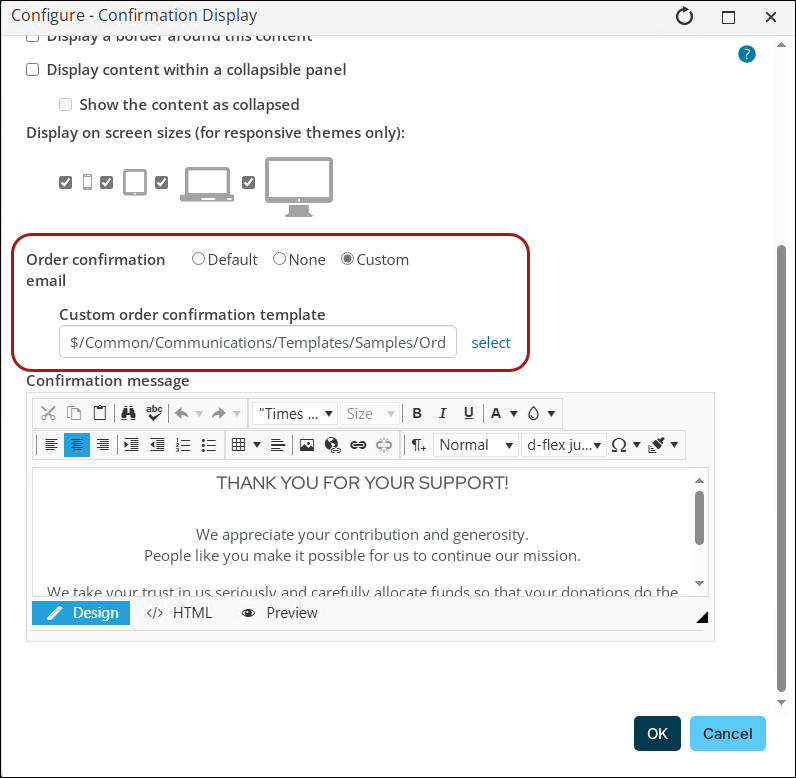Click the editor content scrollbar thumb
The width and height of the screenshot is (796, 778).
tap(699, 518)
